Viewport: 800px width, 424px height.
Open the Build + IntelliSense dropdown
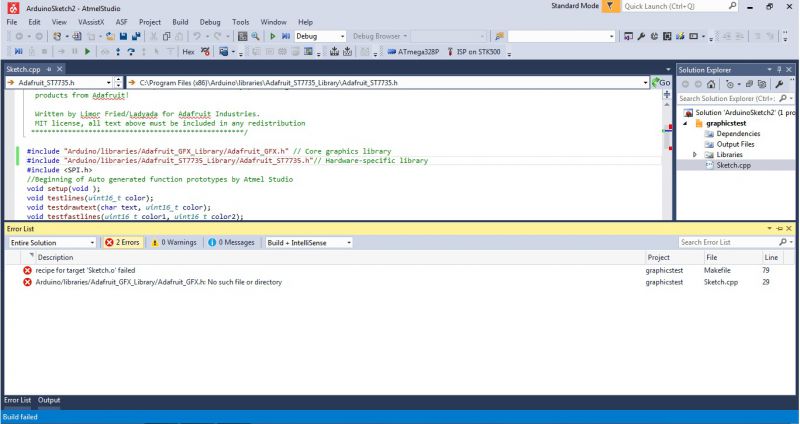pyautogui.click(x=349, y=243)
